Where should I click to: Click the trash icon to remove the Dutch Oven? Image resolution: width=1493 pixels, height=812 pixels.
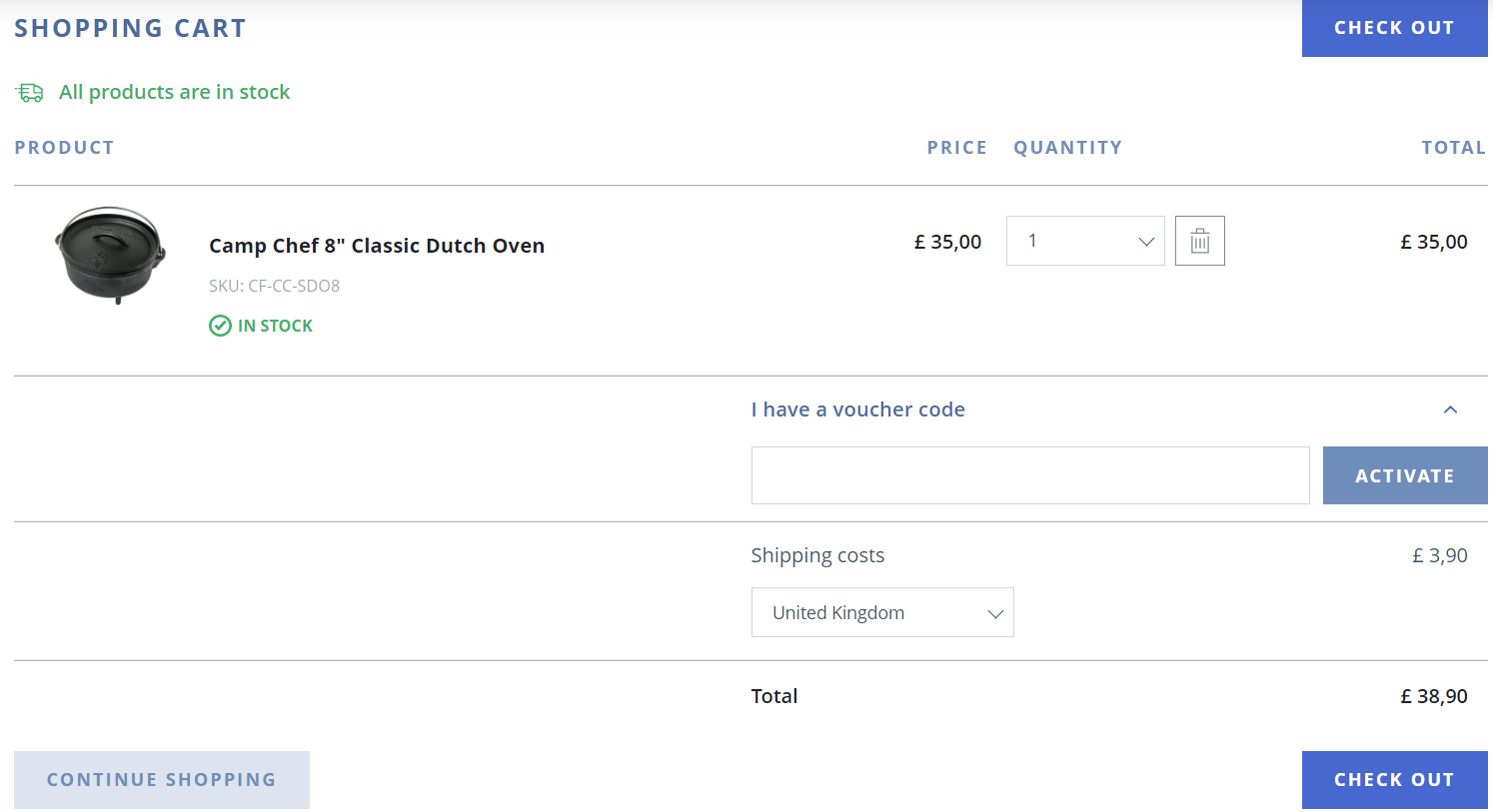tap(1200, 241)
